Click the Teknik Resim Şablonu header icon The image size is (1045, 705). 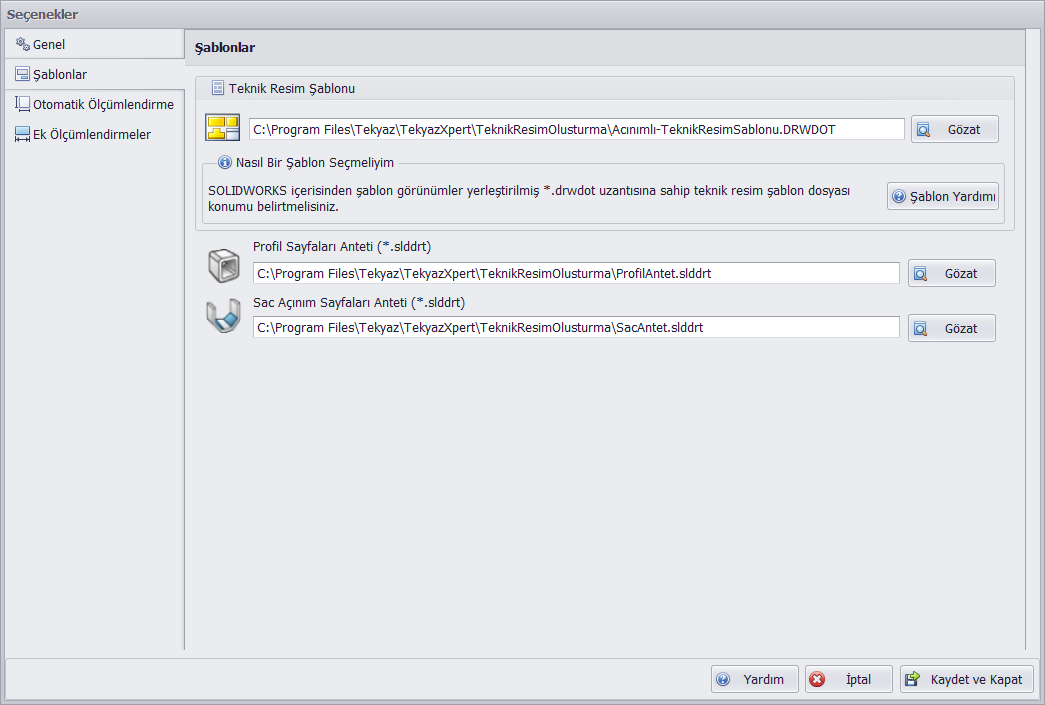point(217,88)
